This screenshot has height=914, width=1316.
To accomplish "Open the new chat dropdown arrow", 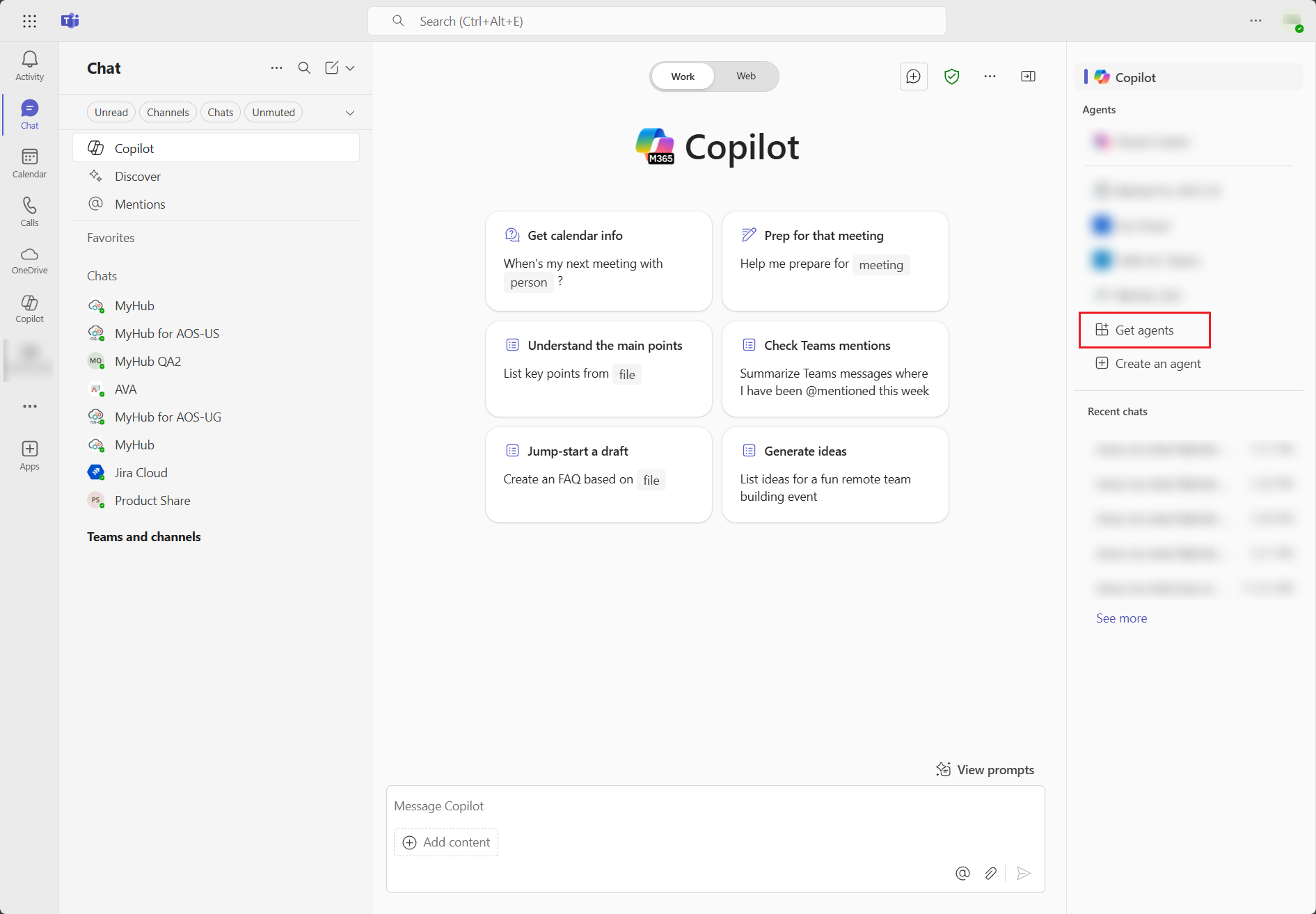I will pos(350,68).
